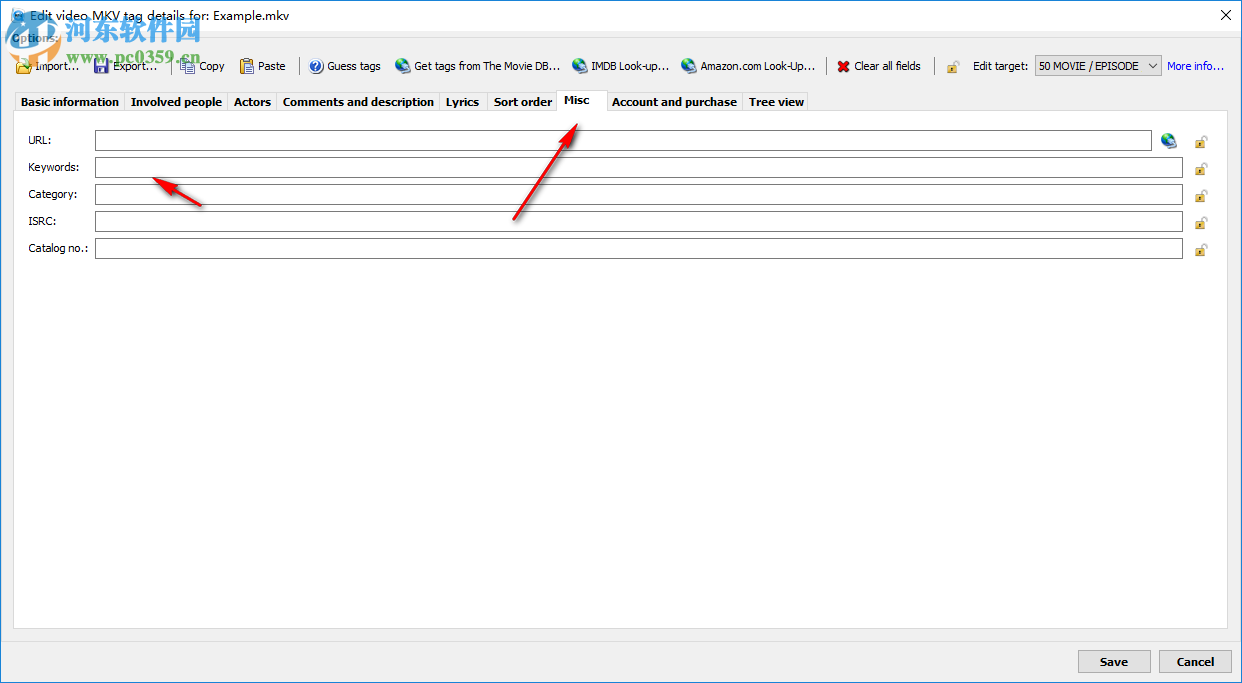Image resolution: width=1242 pixels, height=683 pixels.
Task: Open Get tags from The Movie DB
Action: pyautogui.click(x=402, y=65)
